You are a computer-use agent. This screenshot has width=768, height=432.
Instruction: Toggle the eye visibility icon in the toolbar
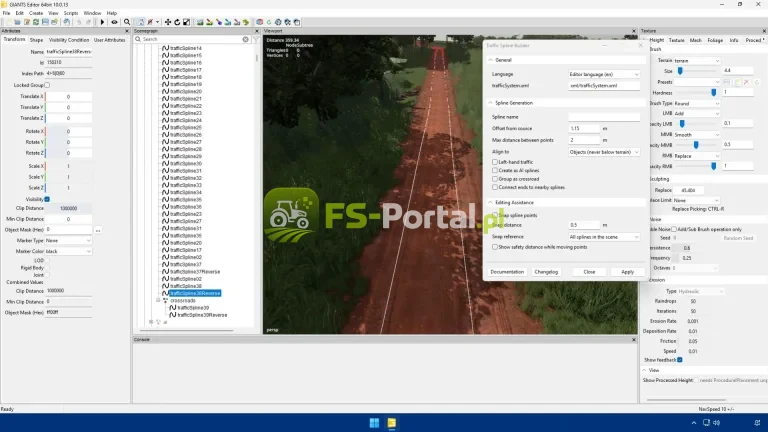114,22
